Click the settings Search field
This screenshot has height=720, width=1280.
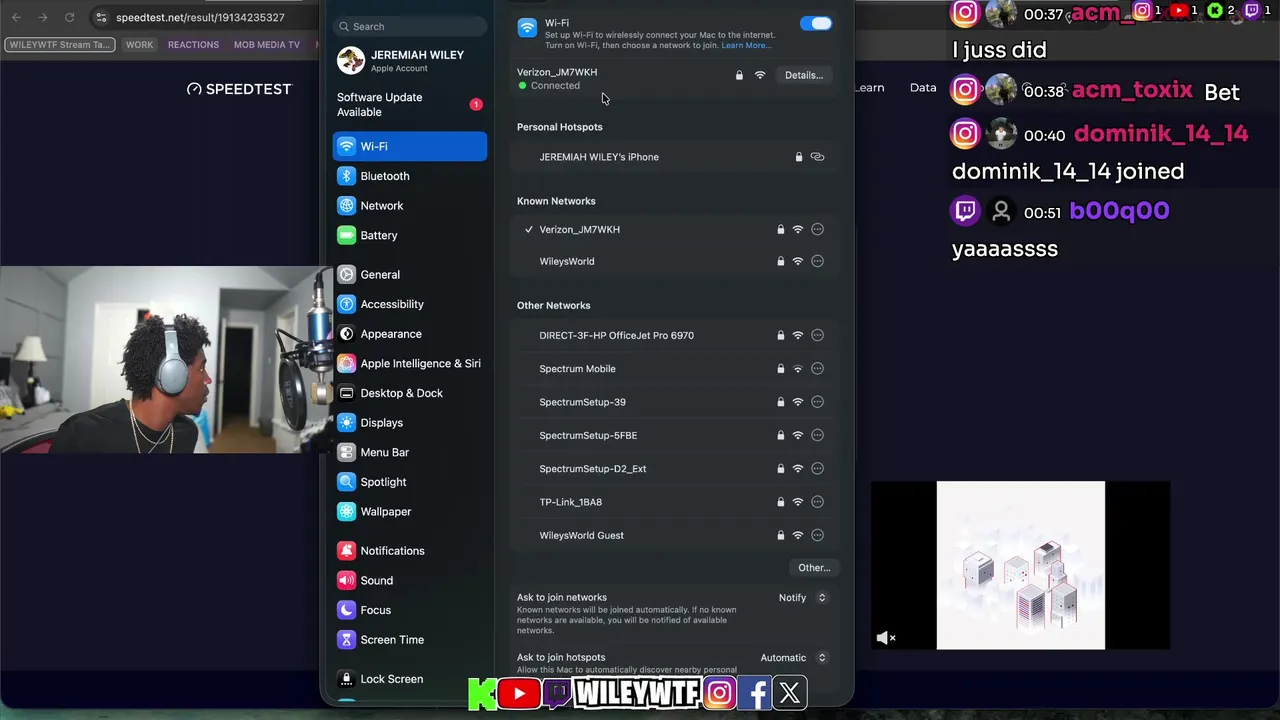point(409,26)
